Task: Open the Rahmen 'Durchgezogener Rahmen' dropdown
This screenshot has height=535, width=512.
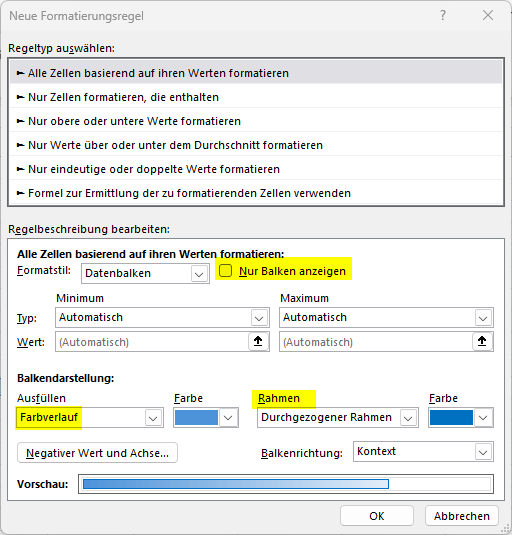Action: [338, 417]
